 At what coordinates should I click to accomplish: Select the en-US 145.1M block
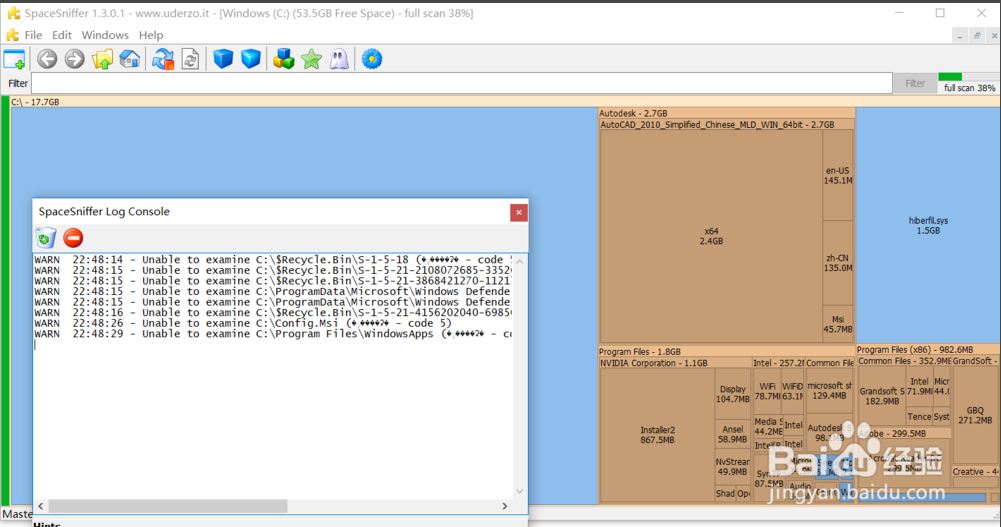pyautogui.click(x=838, y=175)
